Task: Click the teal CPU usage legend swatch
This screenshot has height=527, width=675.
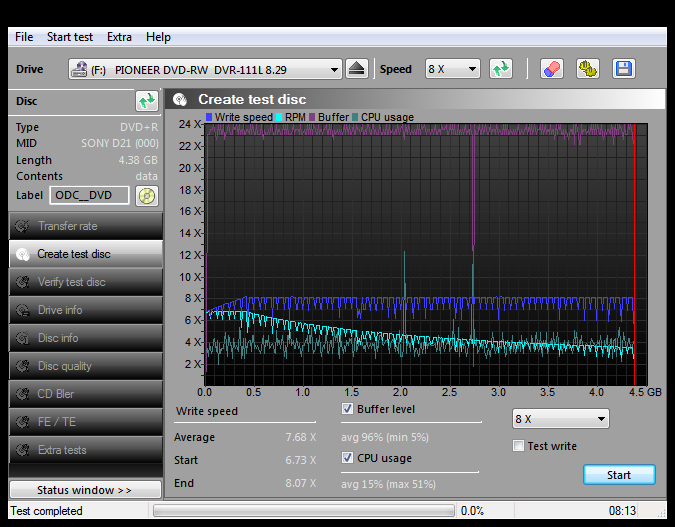Action: [x=355, y=117]
